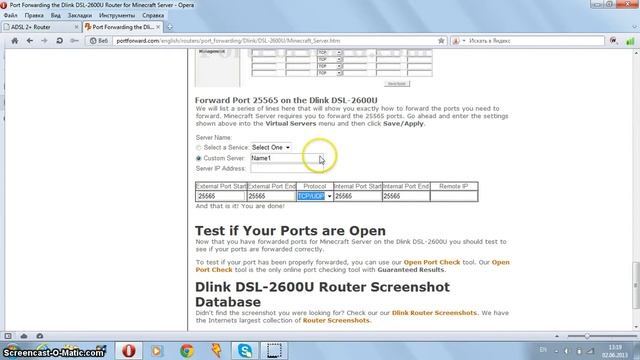Click the EN language indicator in tray
Image resolution: width=640 pixels, height=360 pixels.
pos(543,350)
